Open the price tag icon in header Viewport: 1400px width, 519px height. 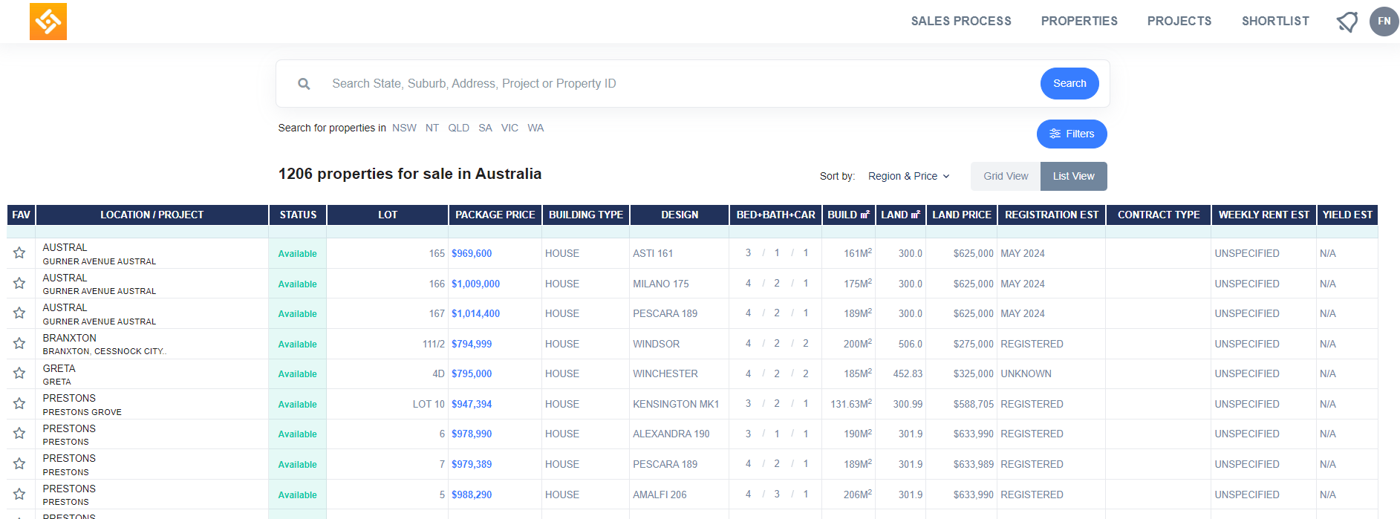(x=1347, y=21)
